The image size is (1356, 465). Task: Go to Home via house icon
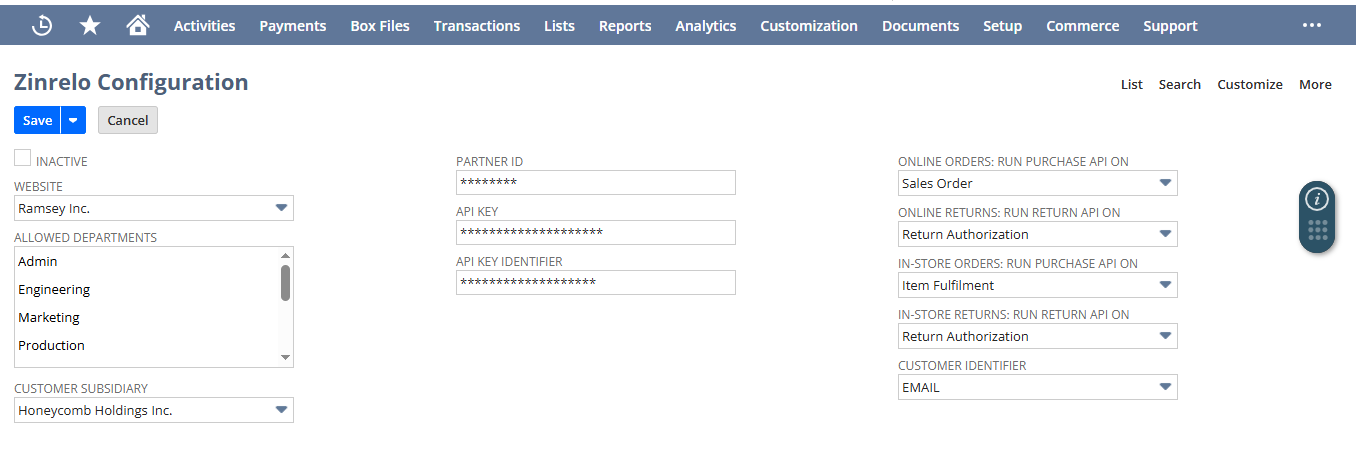[x=138, y=25]
